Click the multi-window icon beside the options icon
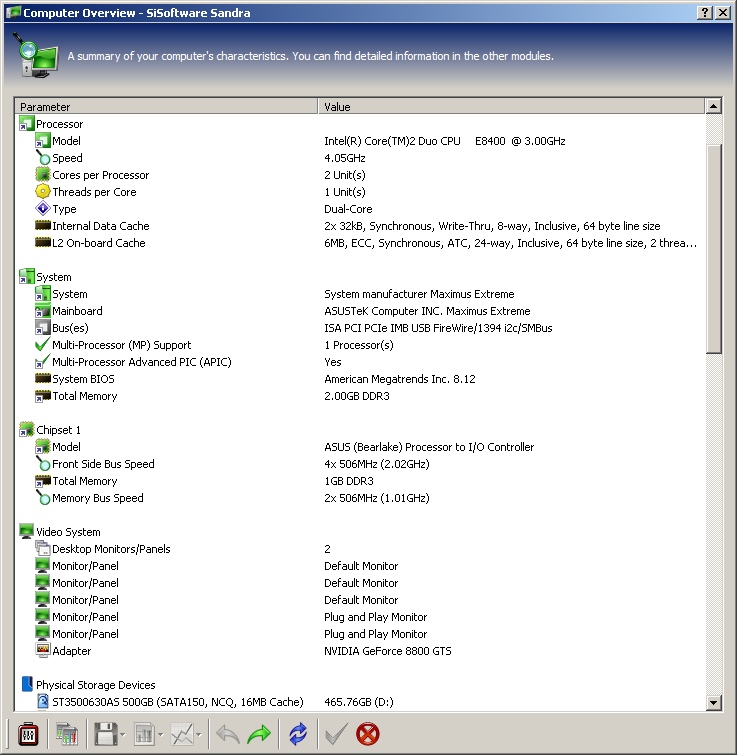737x755 pixels. click(x=67, y=735)
